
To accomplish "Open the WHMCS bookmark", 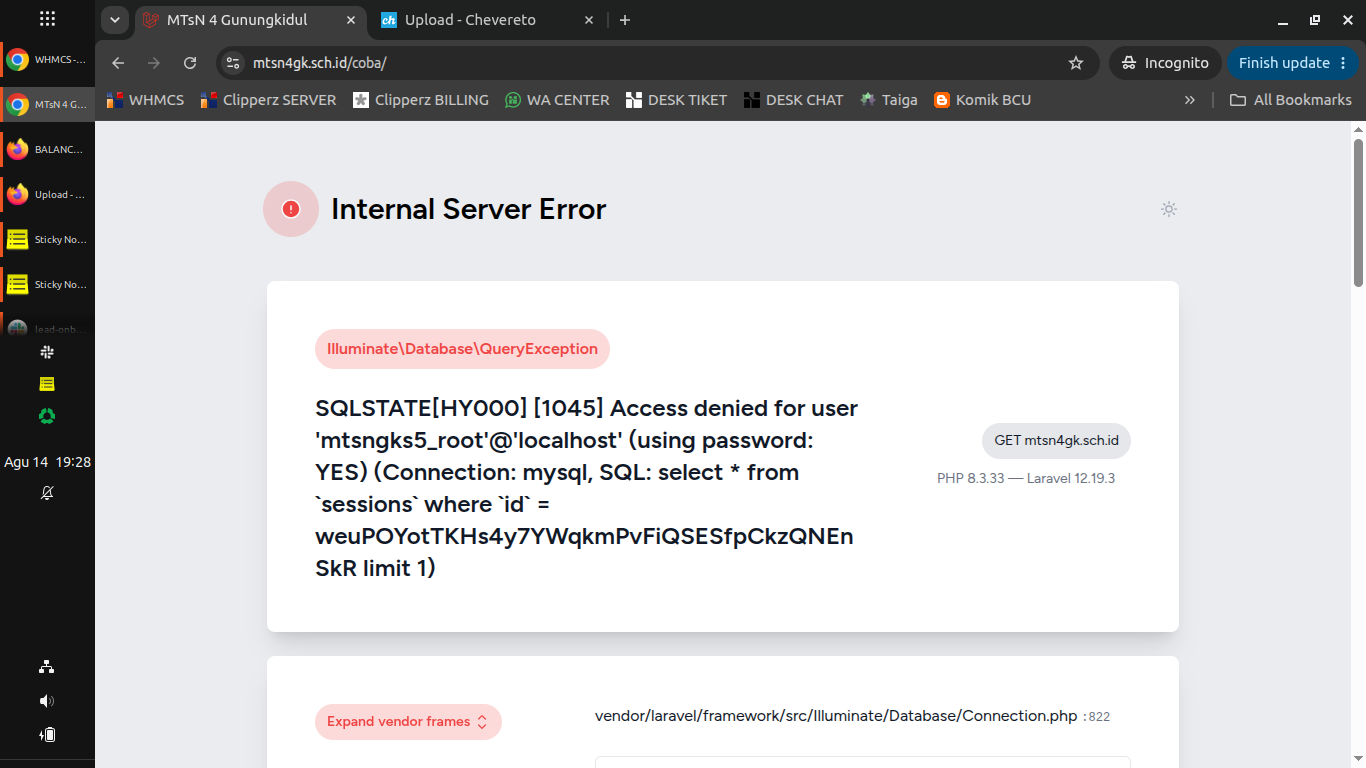I will pos(146,100).
